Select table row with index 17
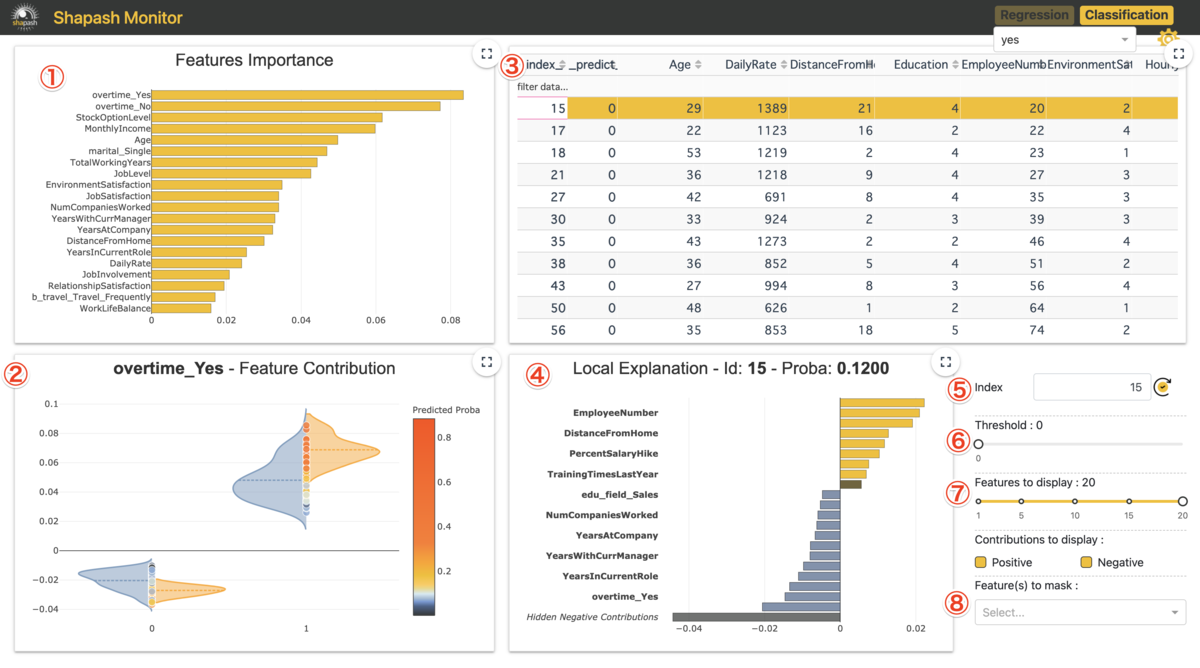 (847, 130)
